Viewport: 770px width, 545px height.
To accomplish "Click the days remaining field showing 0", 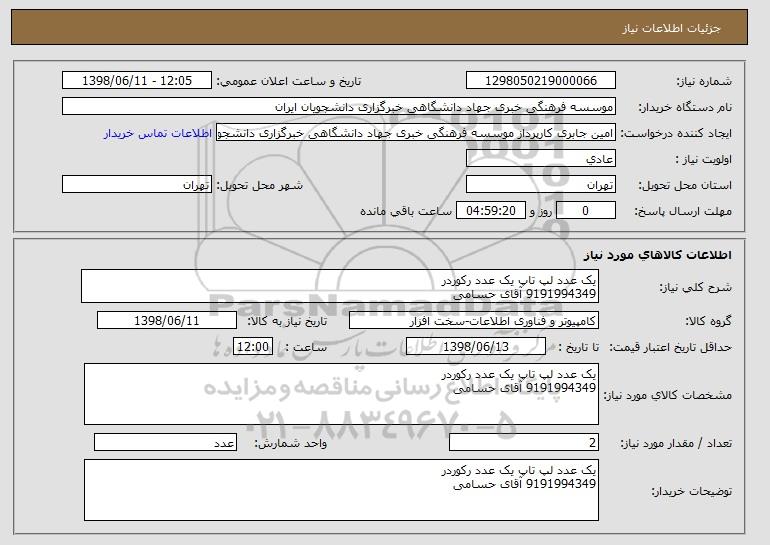I will (585, 211).
